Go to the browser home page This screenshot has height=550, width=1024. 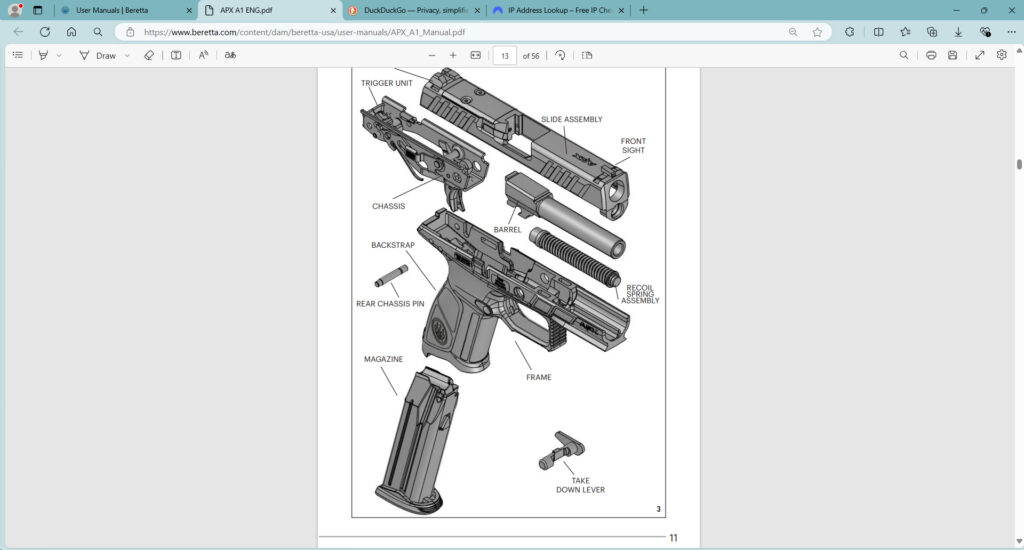click(72, 31)
